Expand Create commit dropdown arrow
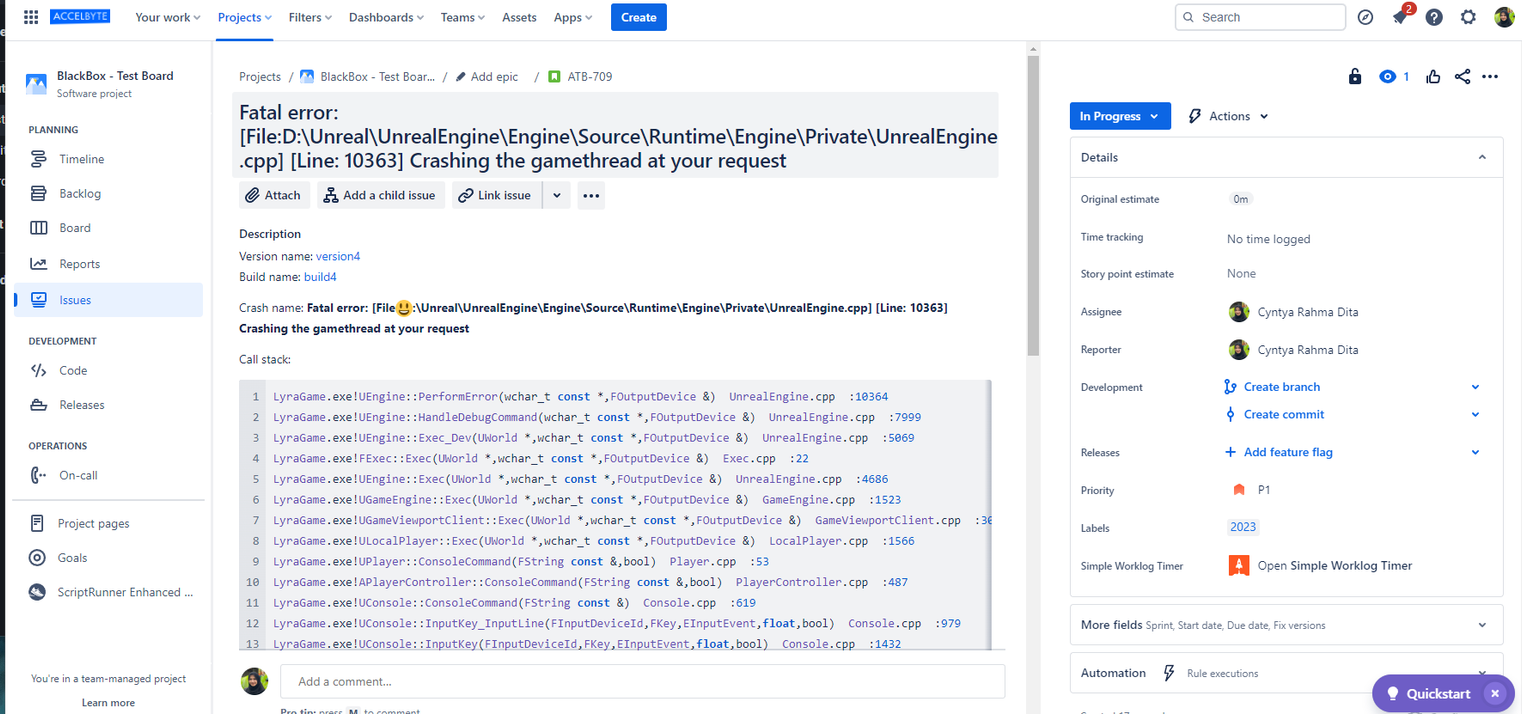The image size is (1522, 714). click(1476, 414)
